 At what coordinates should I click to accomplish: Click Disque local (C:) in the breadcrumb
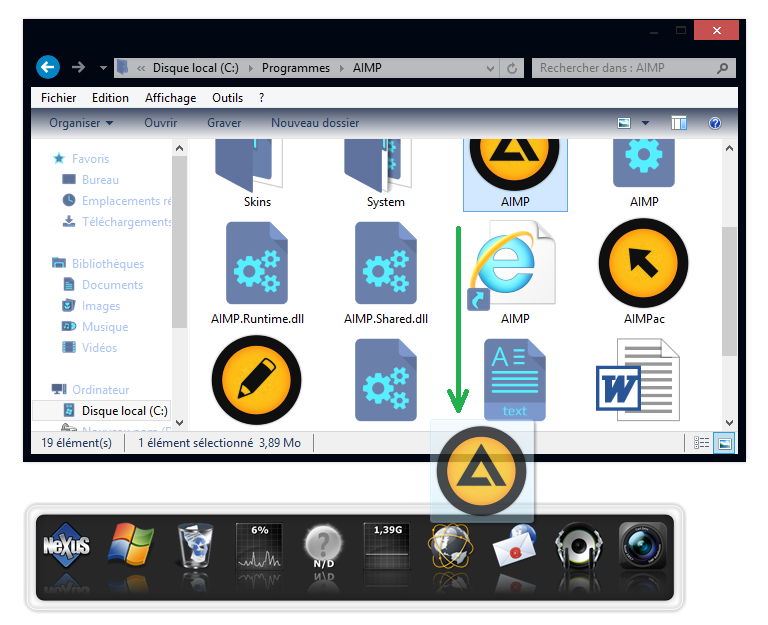pyautogui.click(x=195, y=68)
